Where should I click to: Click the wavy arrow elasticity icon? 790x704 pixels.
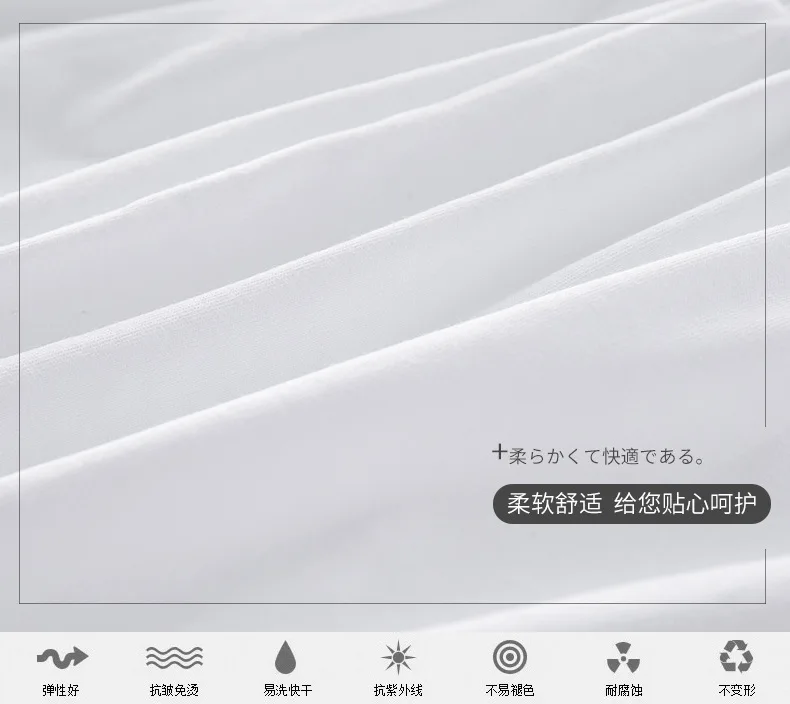(x=62, y=657)
